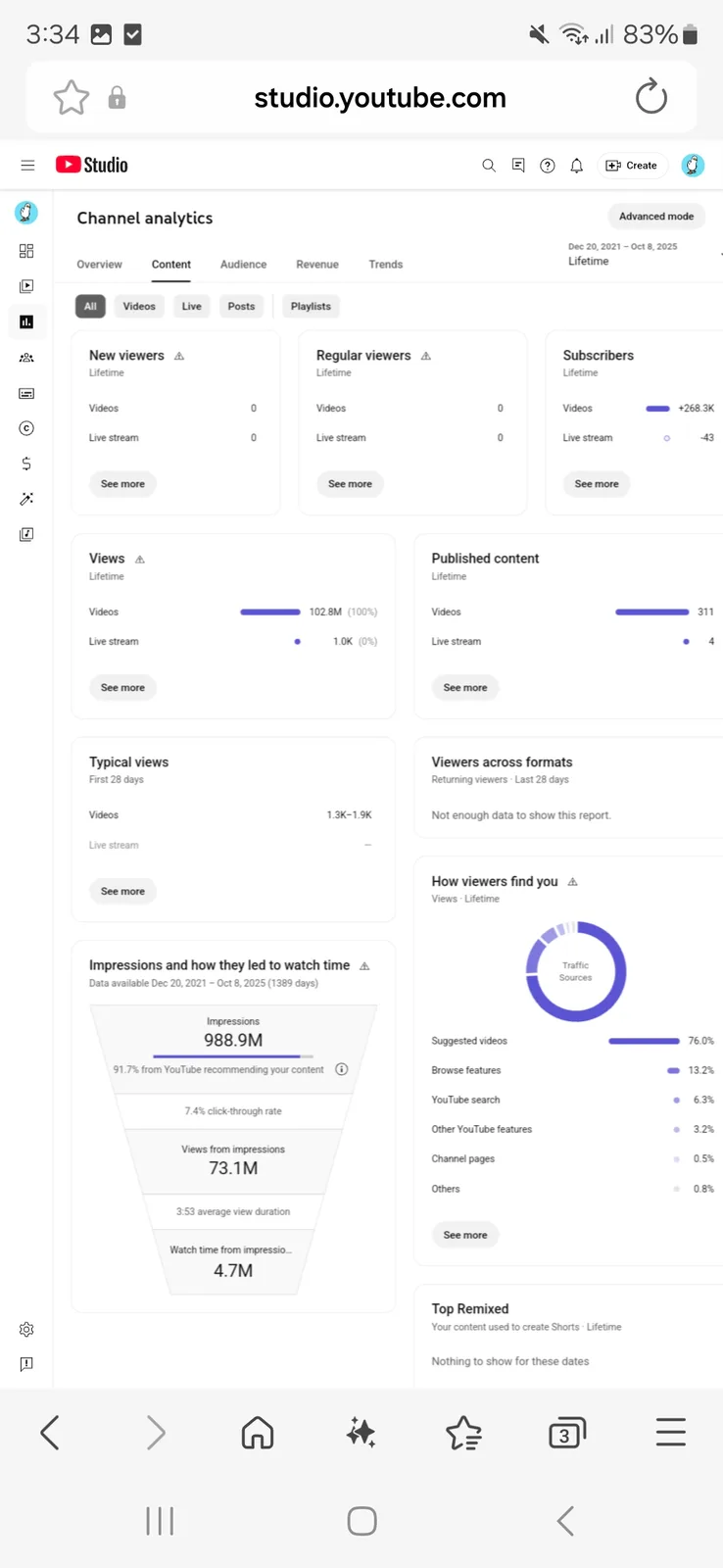Viewport: 723px width, 1568px height.
Task: Tap the bookmark star in address bar
Action: [72, 97]
